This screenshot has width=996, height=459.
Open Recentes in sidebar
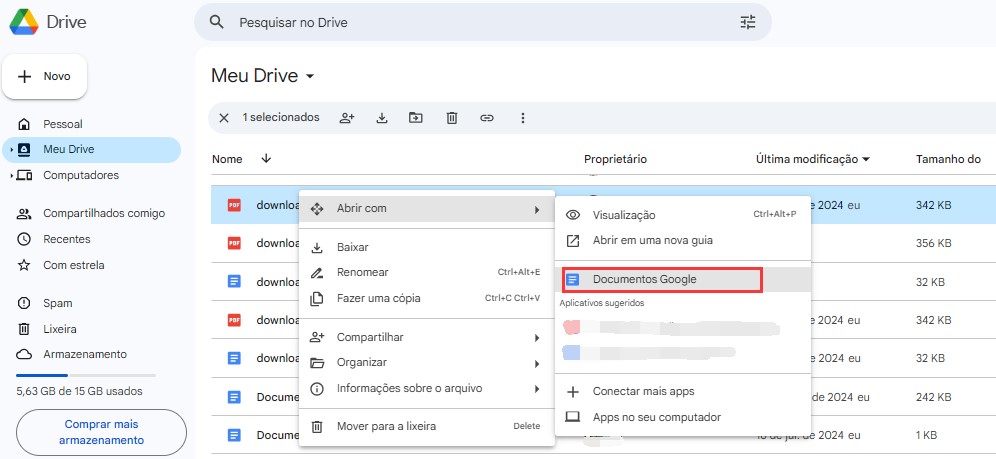tap(91, 239)
